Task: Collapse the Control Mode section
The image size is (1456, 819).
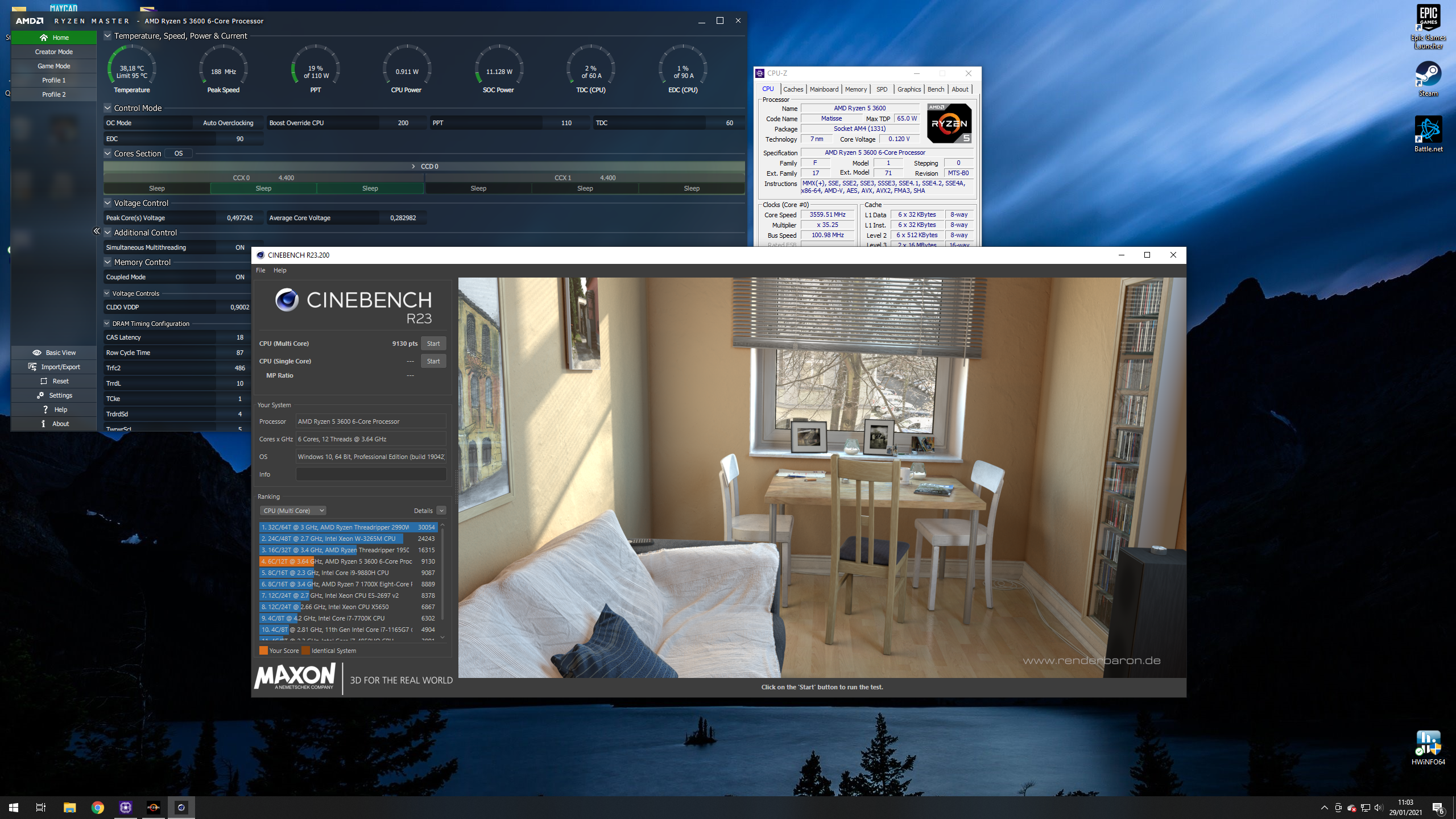Action: (107, 108)
